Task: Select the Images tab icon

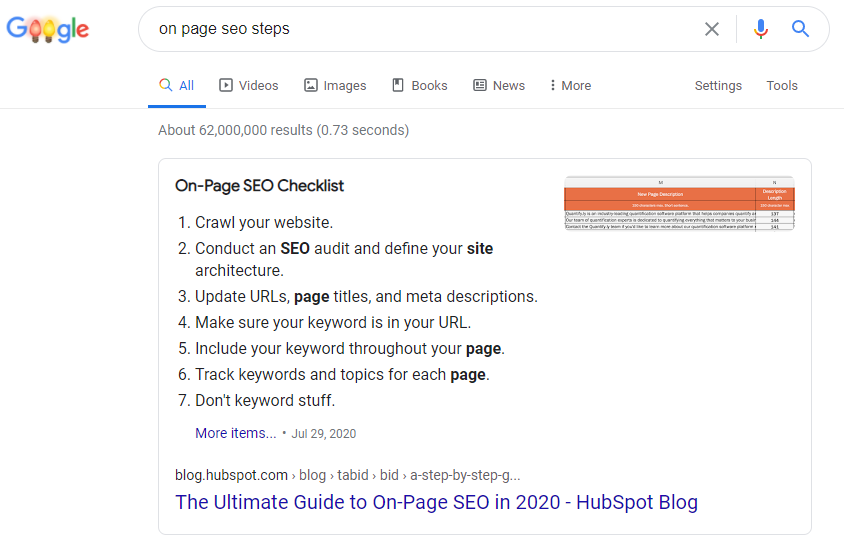Action: pyautogui.click(x=311, y=85)
